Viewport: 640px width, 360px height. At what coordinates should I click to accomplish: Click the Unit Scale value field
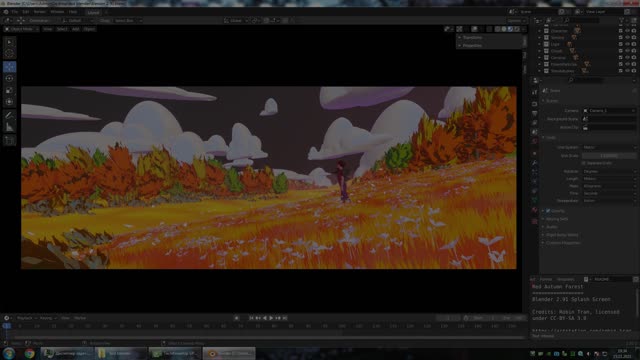609,156
